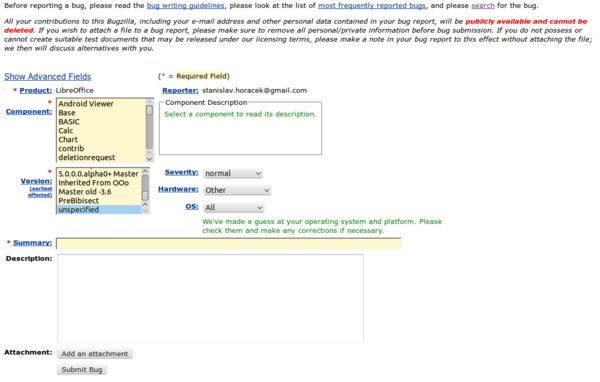The width and height of the screenshot is (600, 382).
Task: Open the bug writing guidelines link
Action: [x=186, y=6]
